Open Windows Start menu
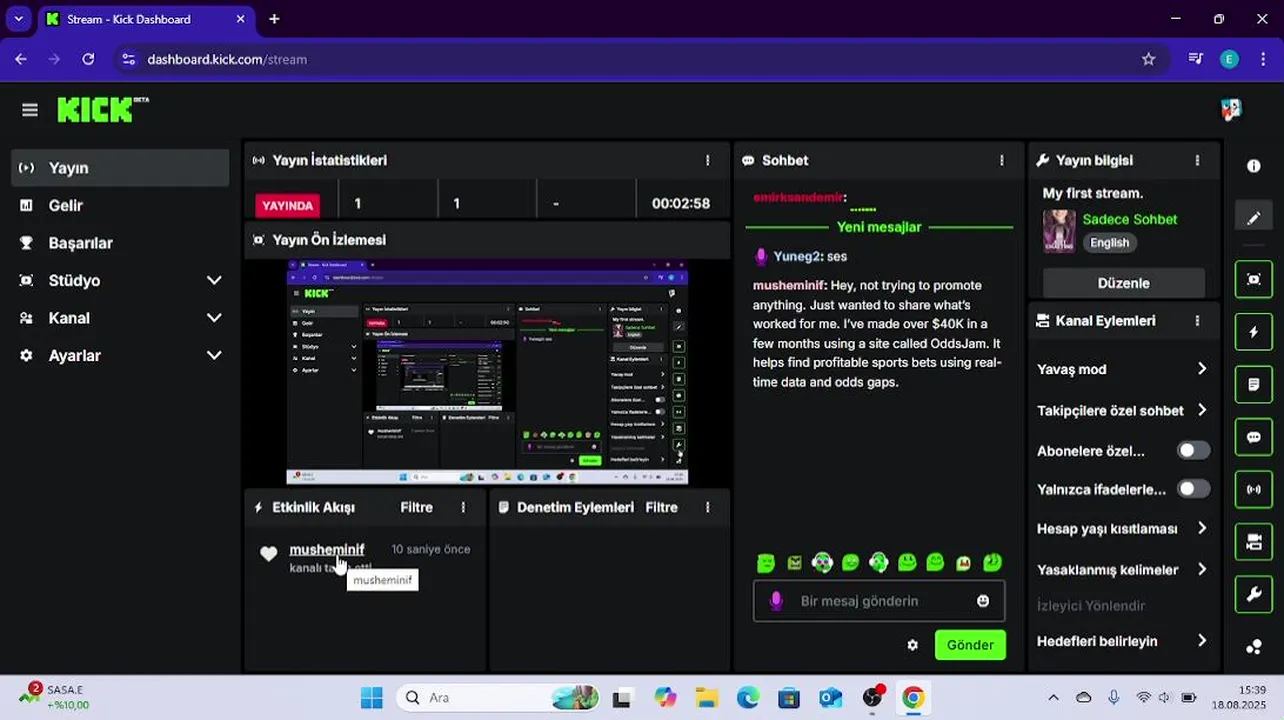1284x720 pixels. pyautogui.click(x=371, y=698)
